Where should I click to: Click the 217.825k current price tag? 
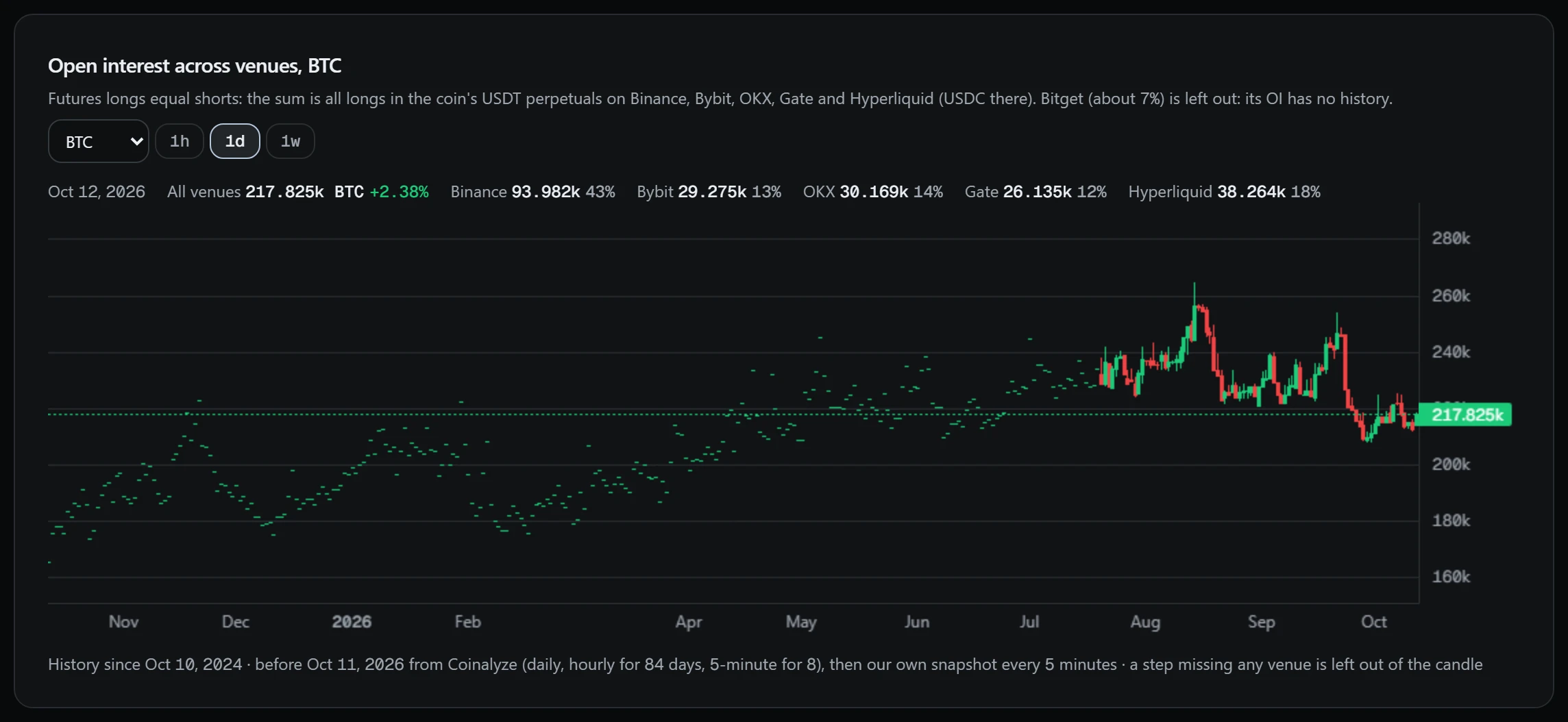click(1465, 414)
